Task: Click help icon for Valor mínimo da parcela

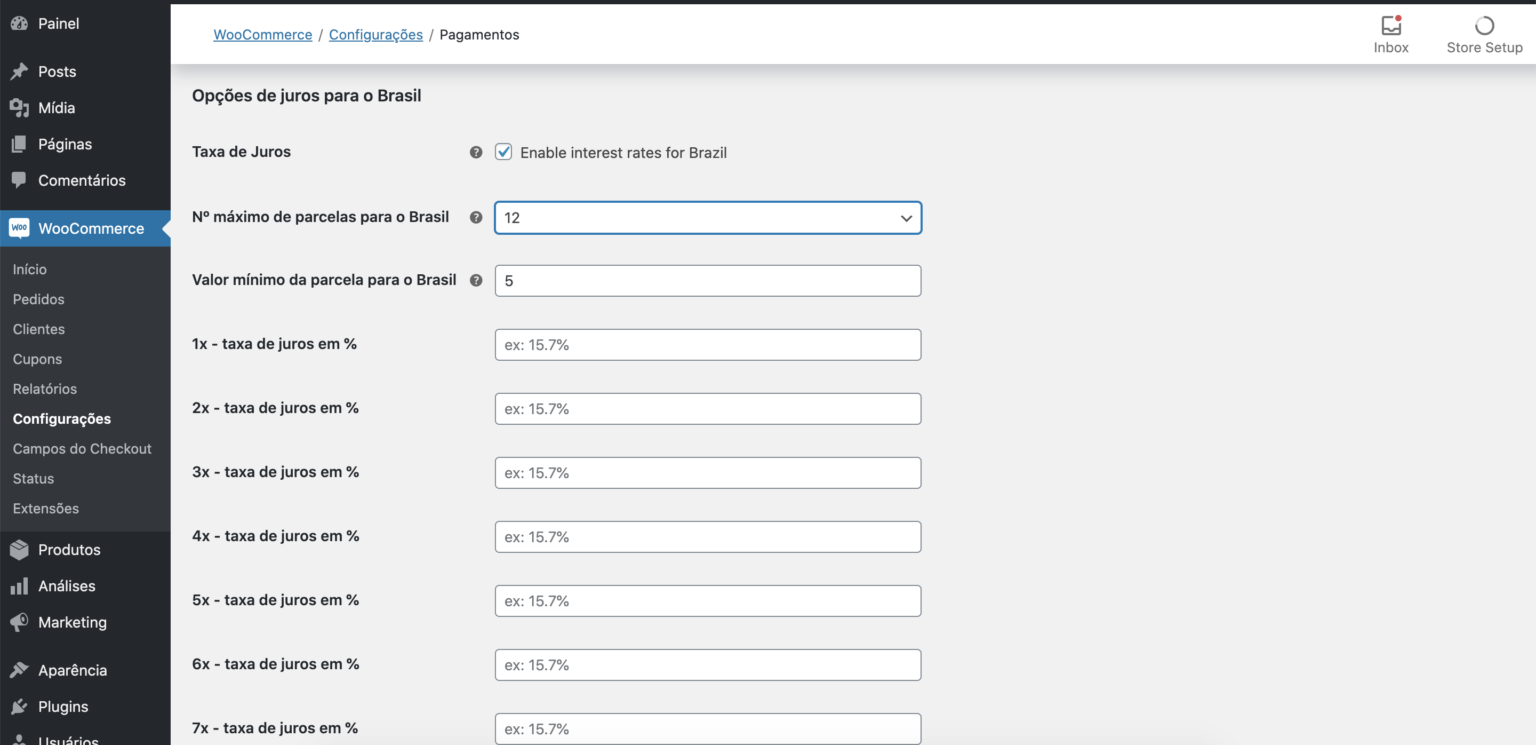Action: coord(476,281)
